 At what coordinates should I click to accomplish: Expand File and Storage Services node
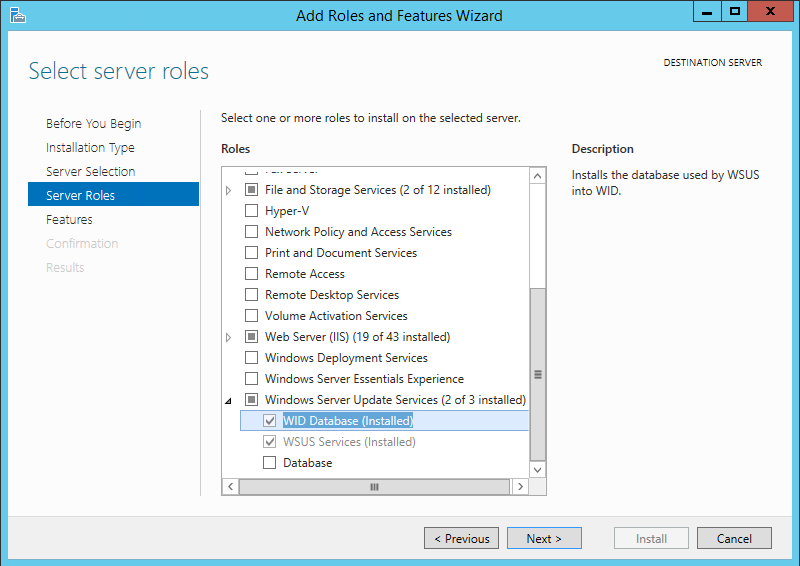(229, 190)
